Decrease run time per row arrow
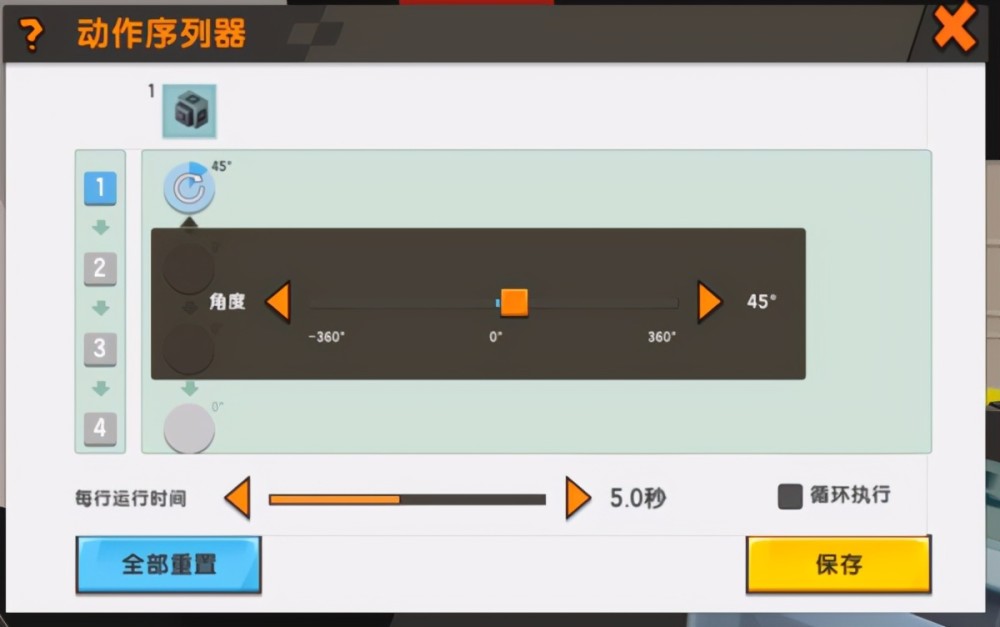Image resolution: width=1000 pixels, height=627 pixels. tap(238, 498)
